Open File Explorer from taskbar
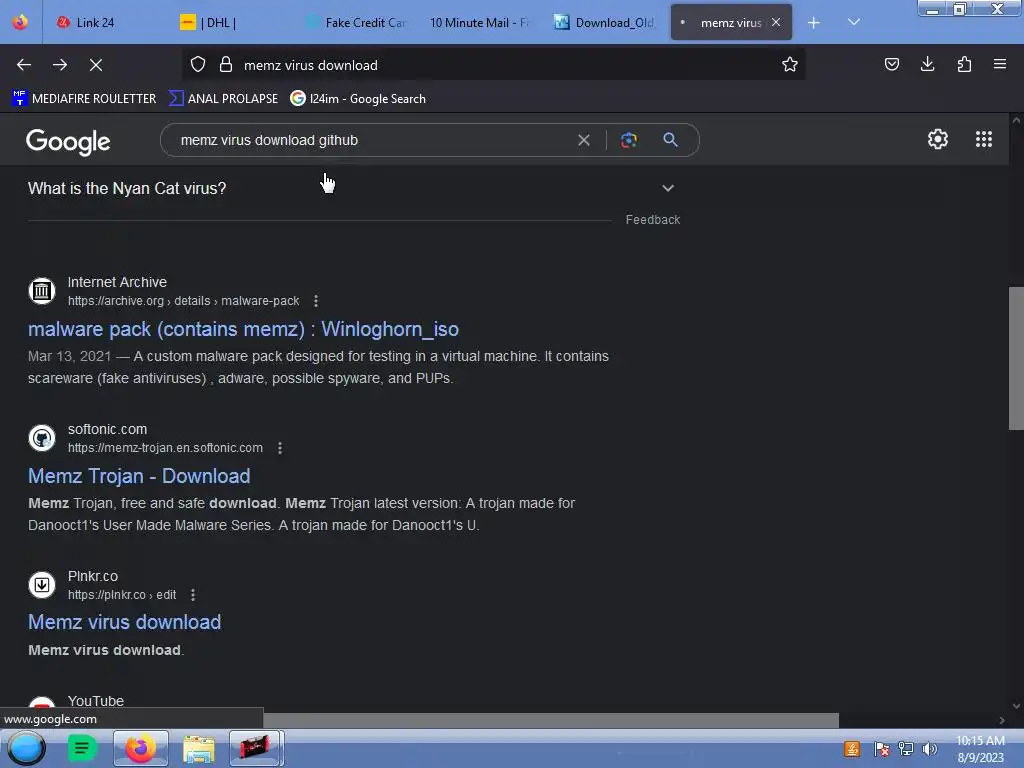 pyautogui.click(x=199, y=748)
